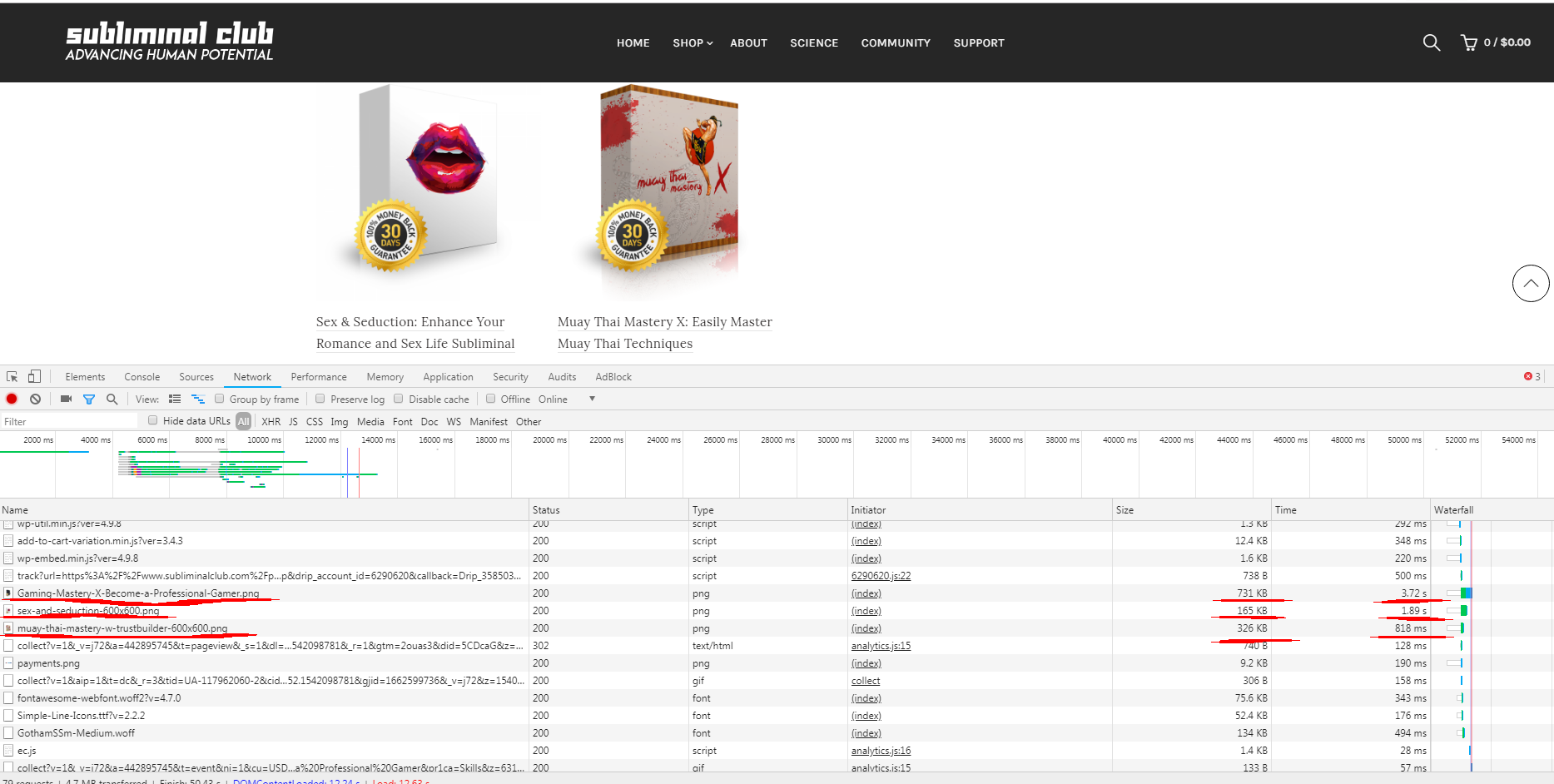The image size is (1554, 784).
Task: Open the COMMUNITY page
Action: pyautogui.click(x=896, y=43)
